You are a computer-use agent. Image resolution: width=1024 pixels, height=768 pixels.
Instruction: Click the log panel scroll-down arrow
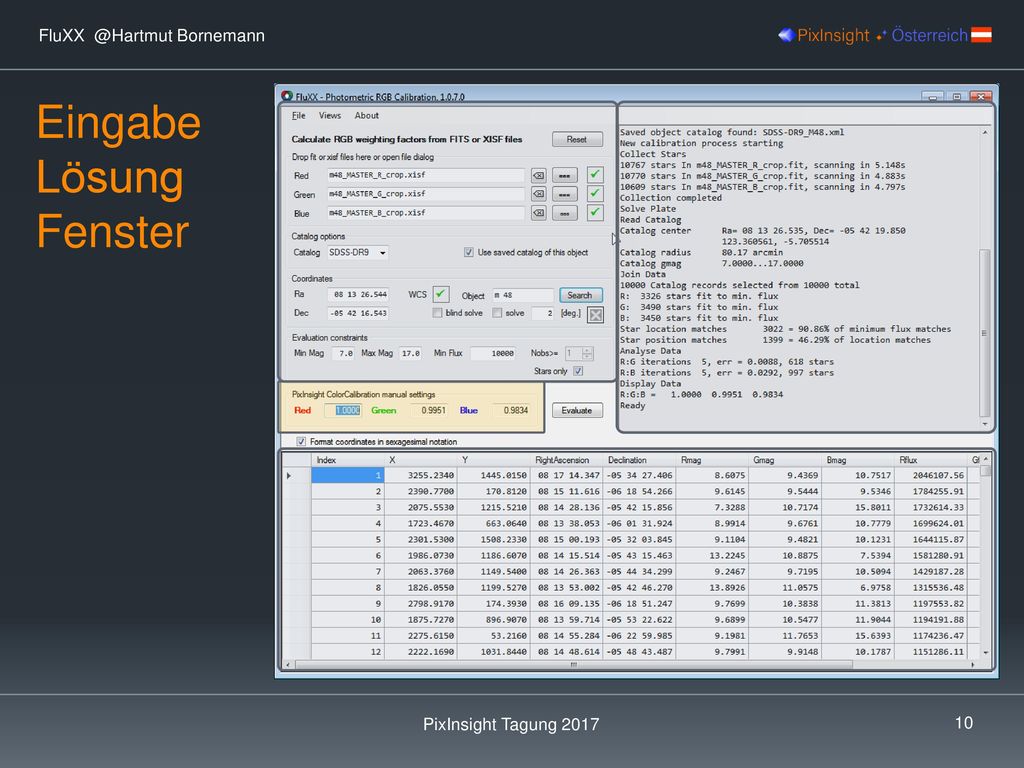(x=985, y=424)
